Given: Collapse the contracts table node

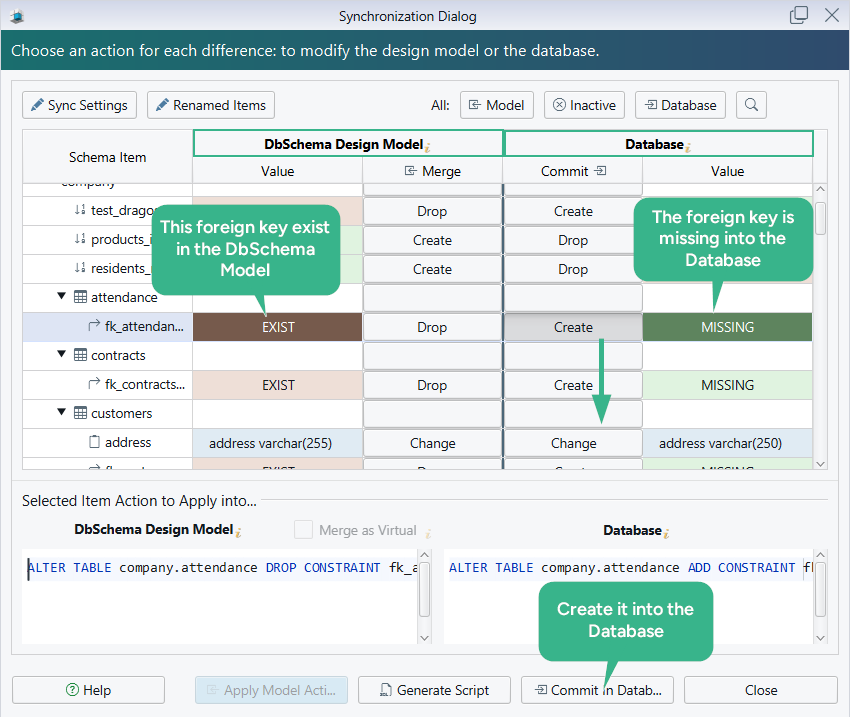Looking at the screenshot, I should [x=62, y=354].
